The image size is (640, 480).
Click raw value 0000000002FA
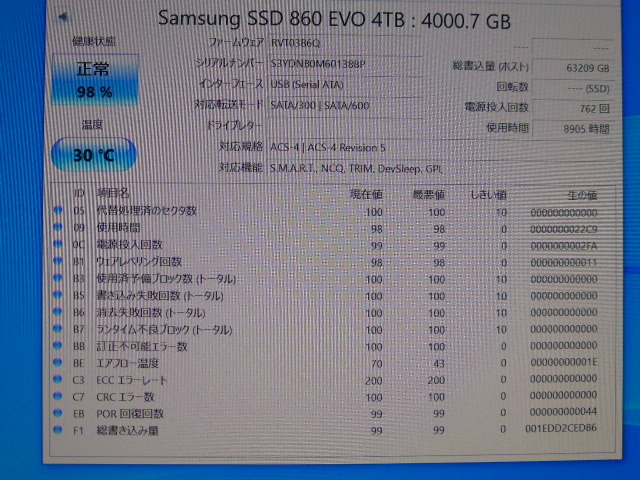coord(563,246)
